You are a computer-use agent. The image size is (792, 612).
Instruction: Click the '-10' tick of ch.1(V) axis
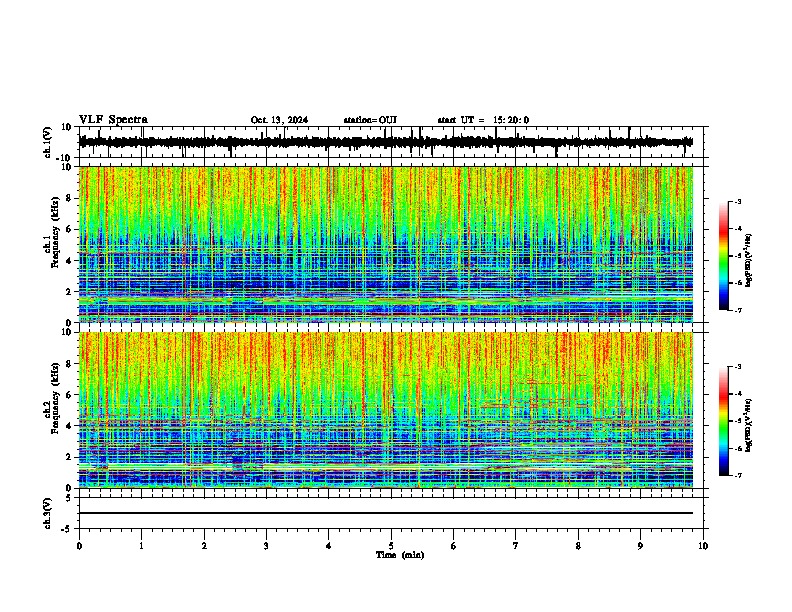point(65,158)
